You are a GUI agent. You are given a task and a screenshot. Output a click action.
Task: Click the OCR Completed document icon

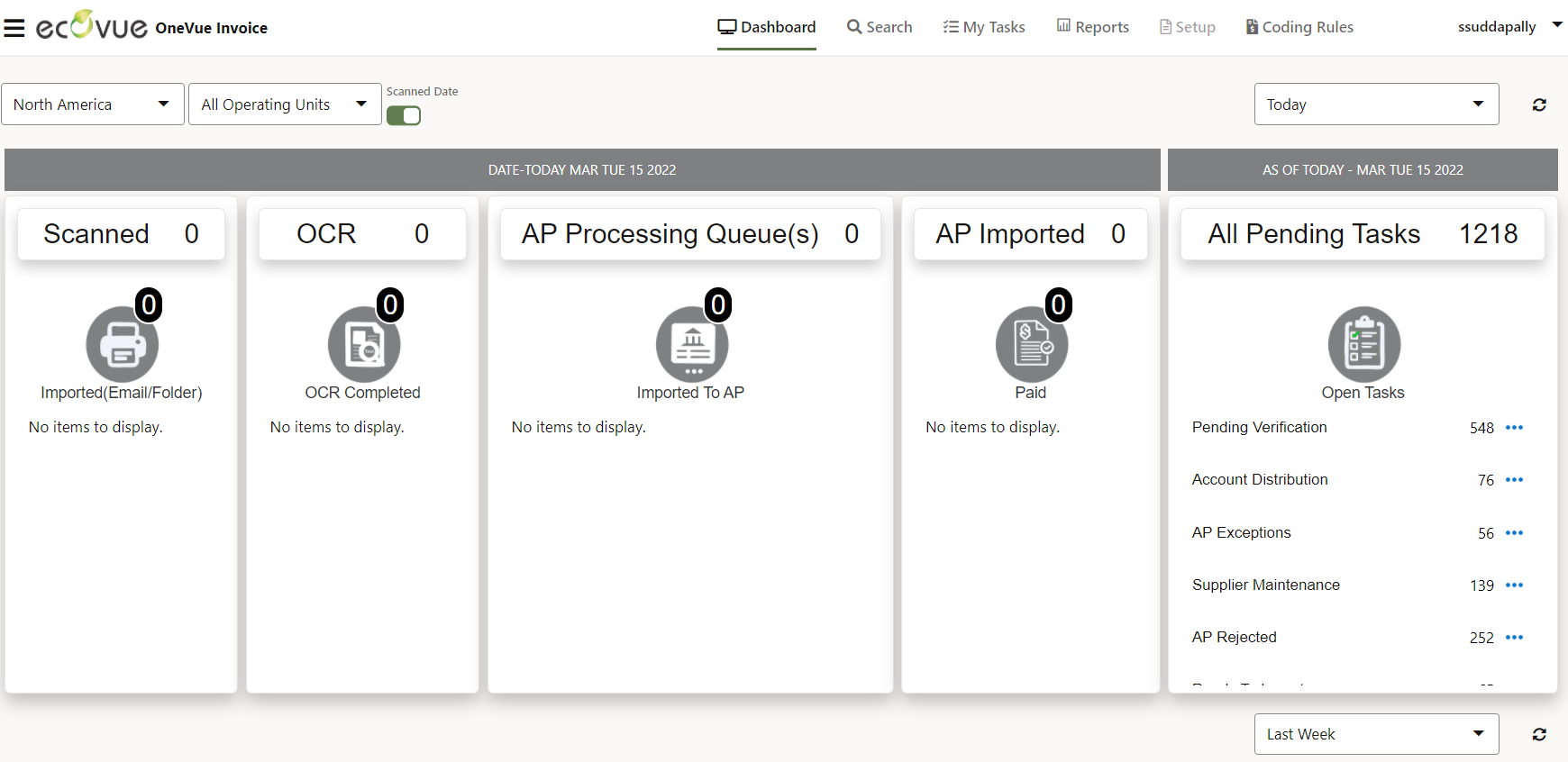click(364, 345)
